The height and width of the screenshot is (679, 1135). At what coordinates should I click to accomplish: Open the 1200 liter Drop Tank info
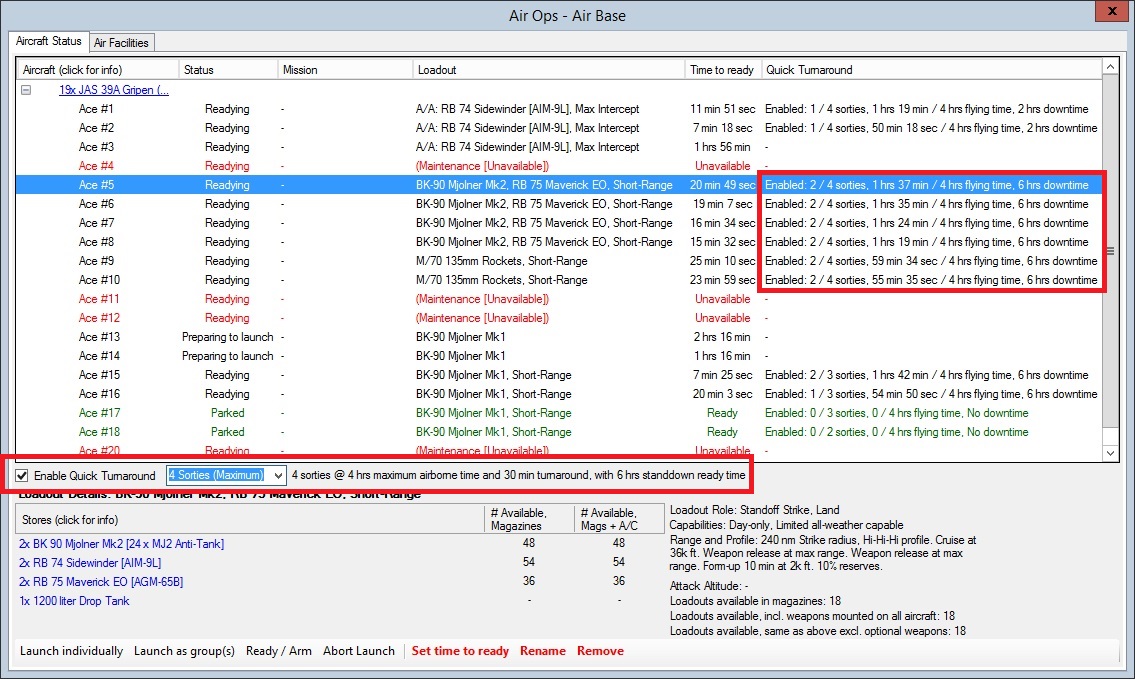74,601
